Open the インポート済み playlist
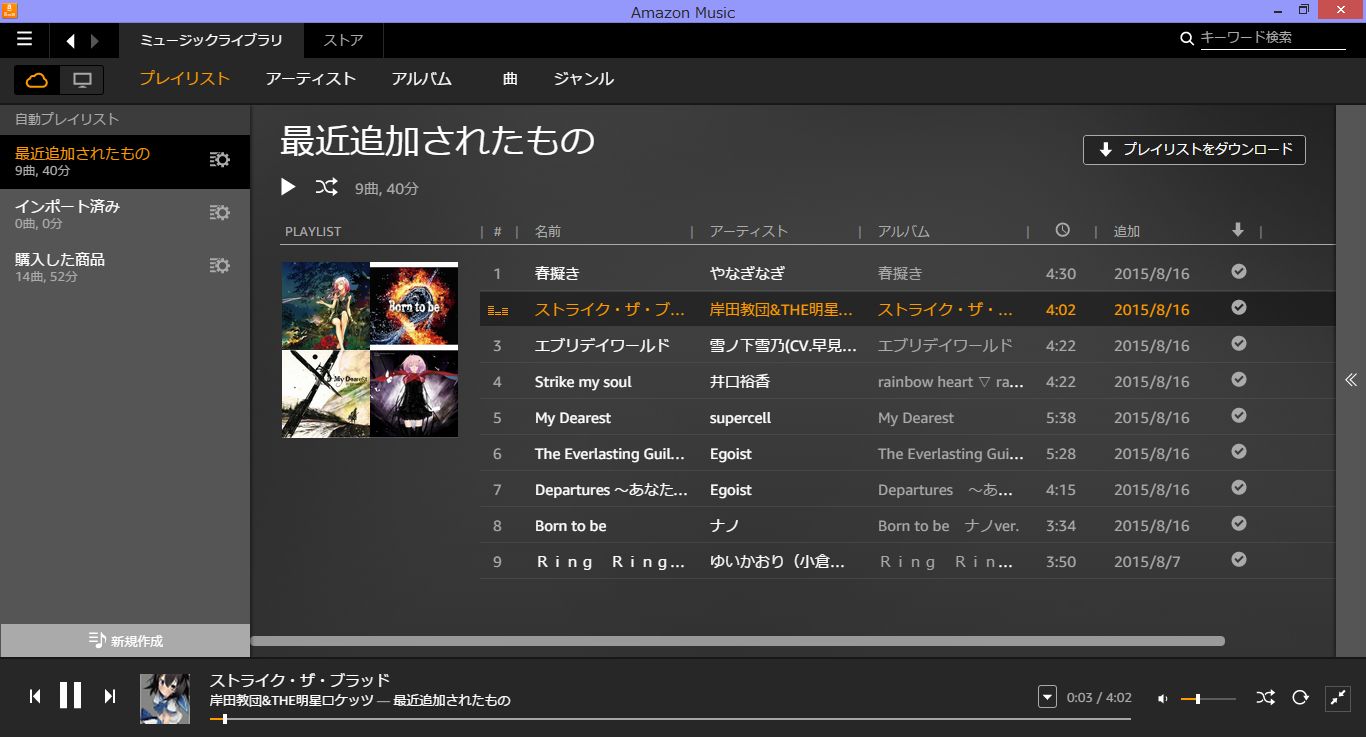 [125, 214]
